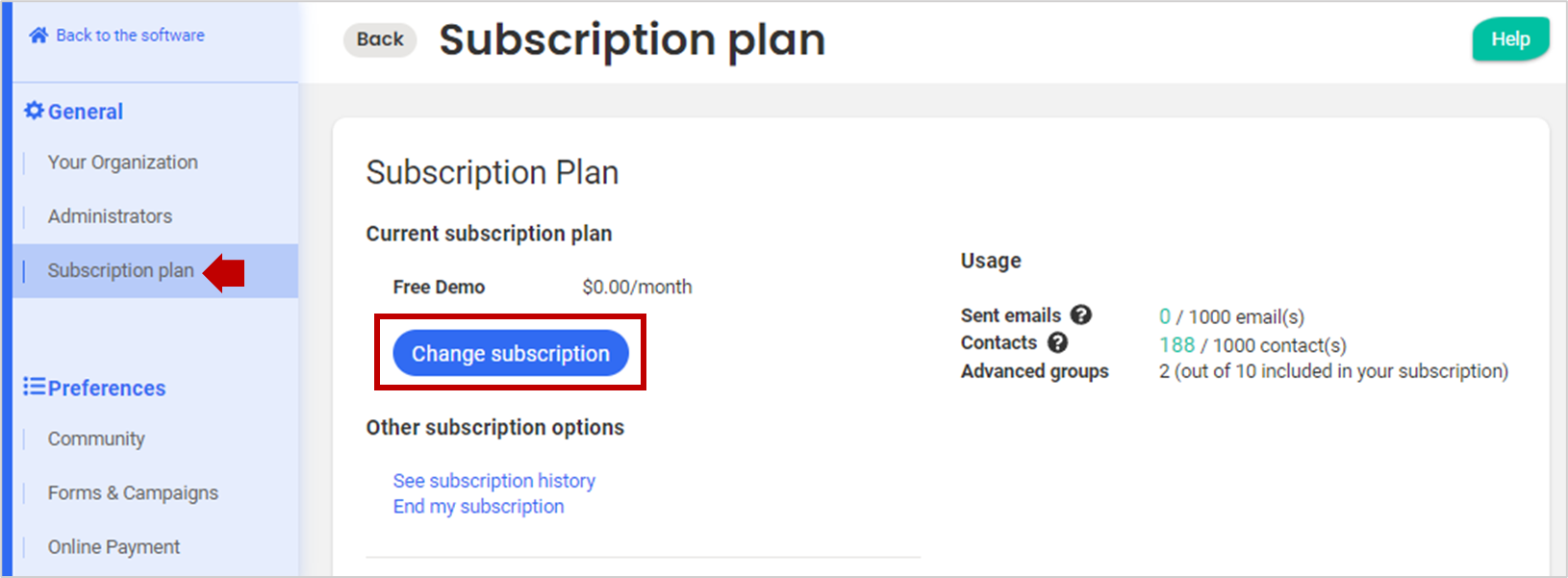Click the Preferences section heading
This screenshot has width=1568, height=578.
coord(107,388)
